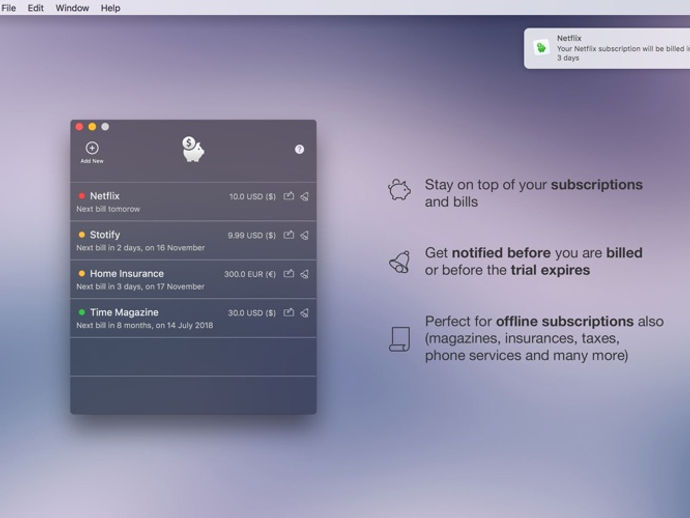Click 'Get notified before you are billed' text
This screenshot has width=690, height=518.
point(533,253)
